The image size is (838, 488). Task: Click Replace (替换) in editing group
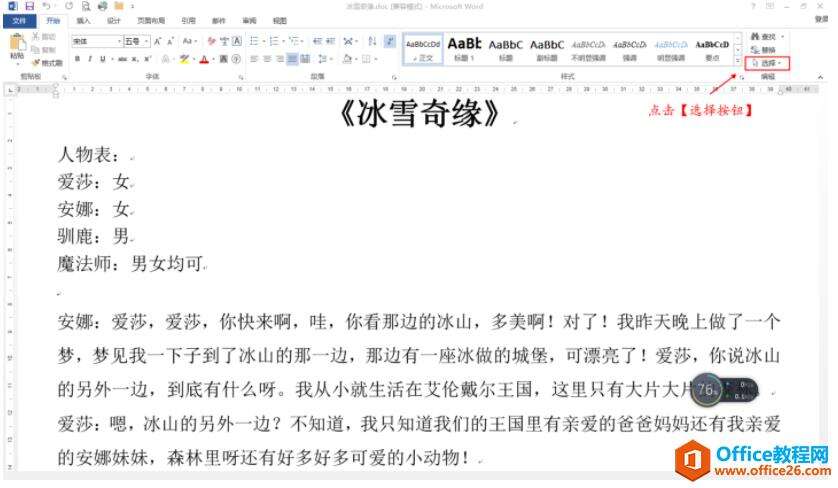tap(763, 50)
